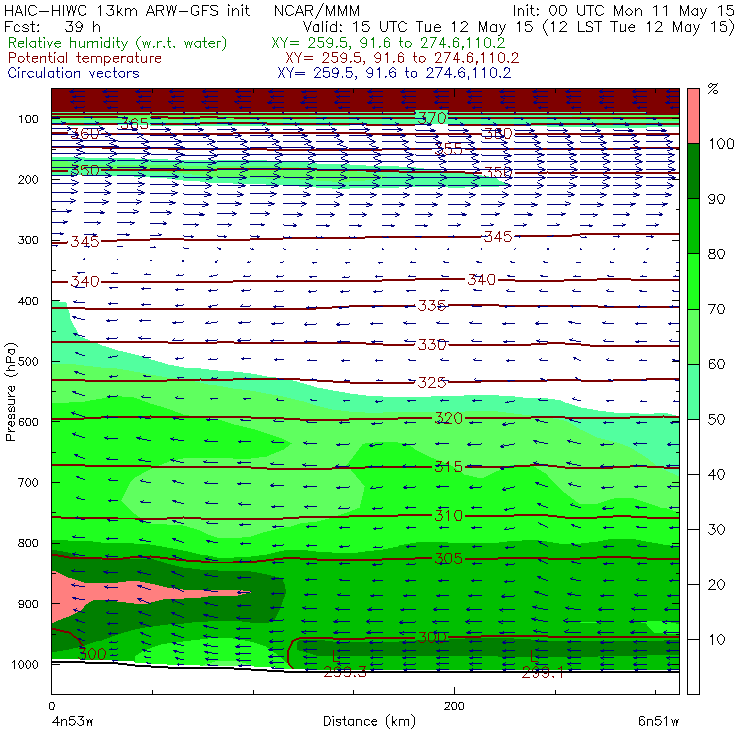Screen dimensions: 740x740
Task: Click the 365 potential temperature contour label
Action: [135, 124]
